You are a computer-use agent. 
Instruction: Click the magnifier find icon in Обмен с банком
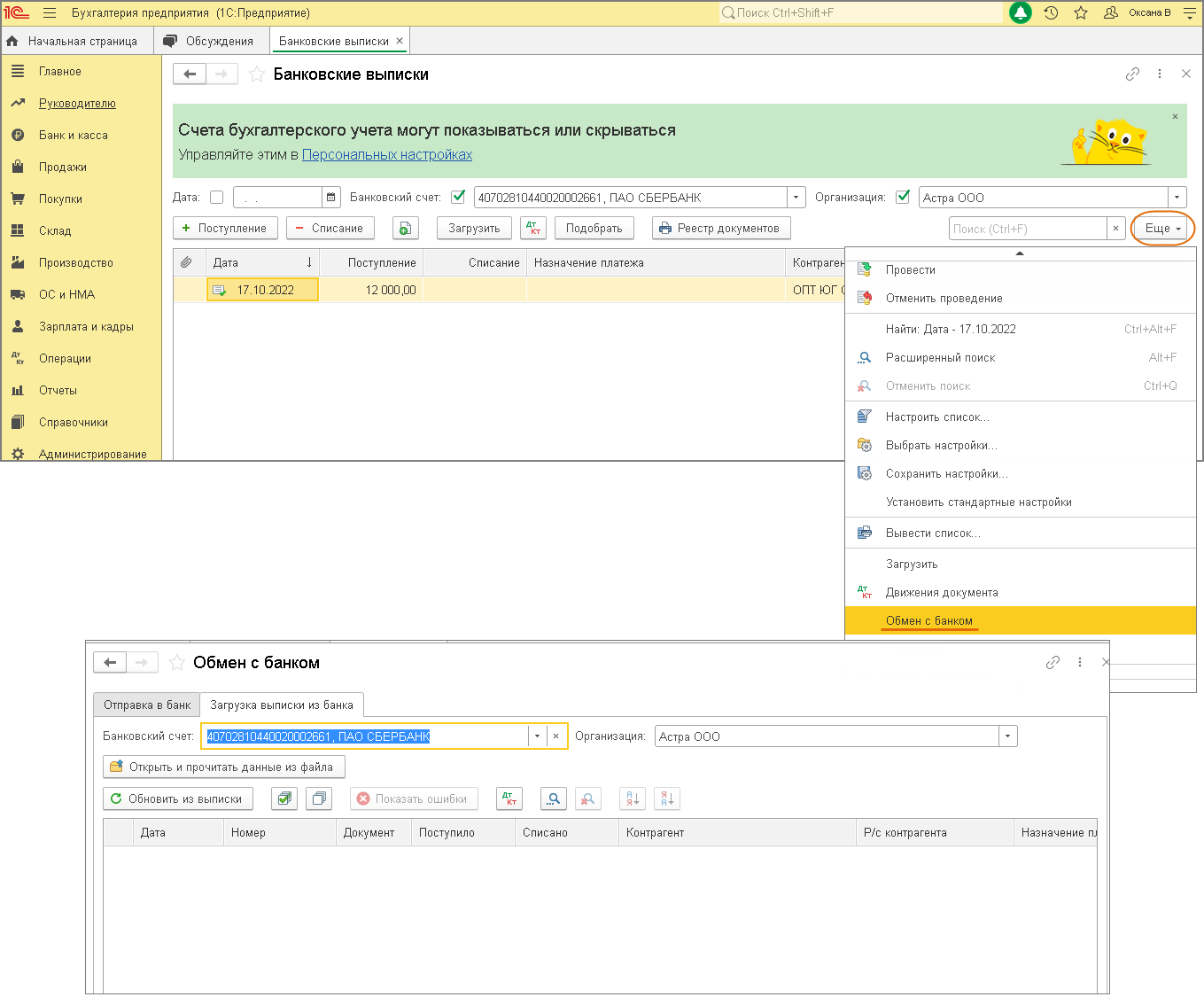[554, 798]
